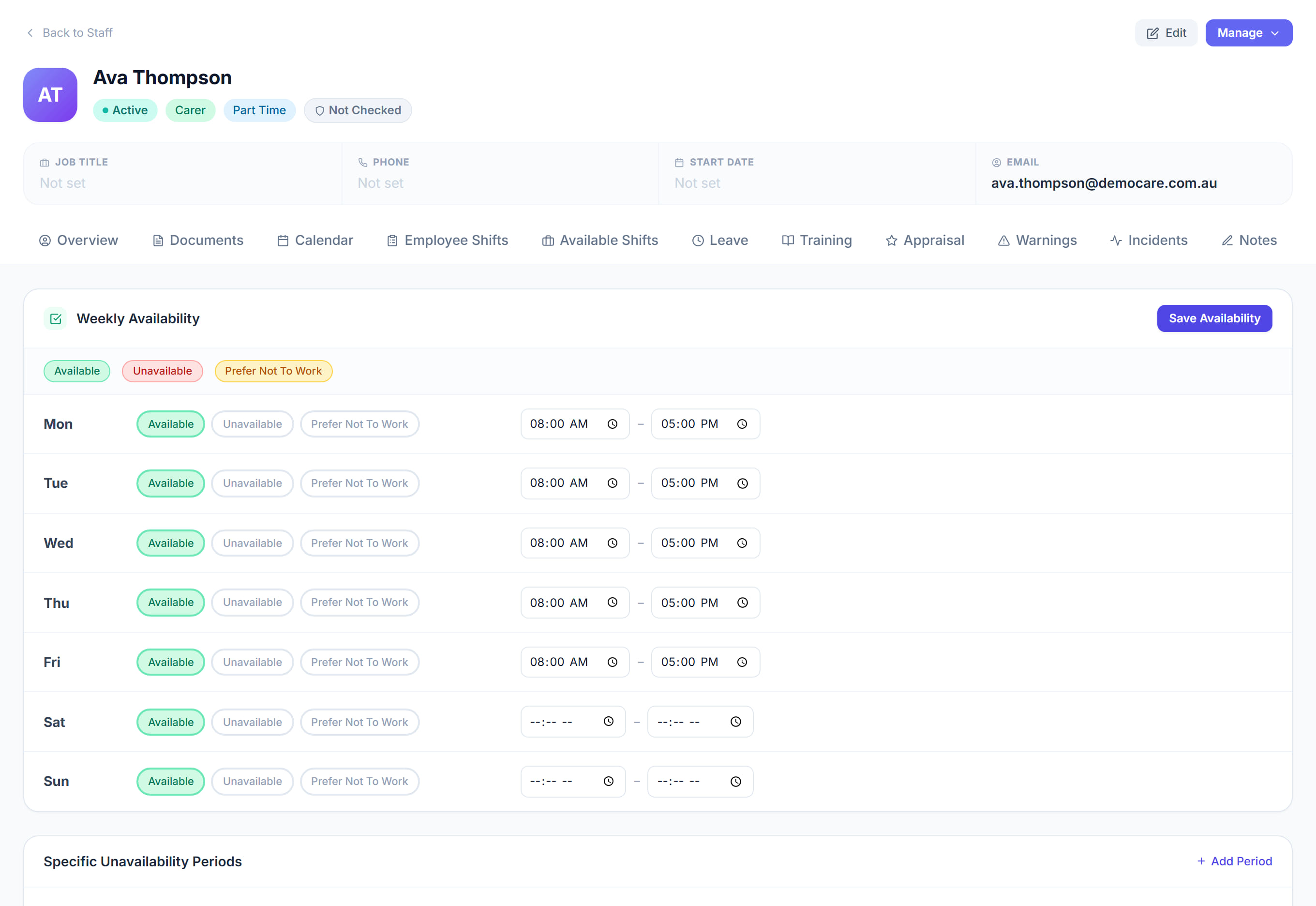Viewport: 1316px width, 906px height.
Task: Click the red Unavailable legend chip
Action: 162,371
